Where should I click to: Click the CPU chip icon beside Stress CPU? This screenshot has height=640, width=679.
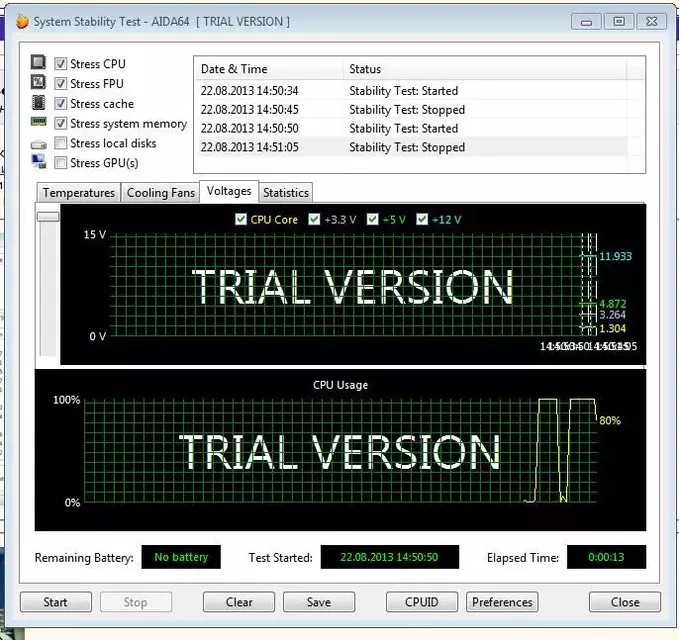click(38, 62)
